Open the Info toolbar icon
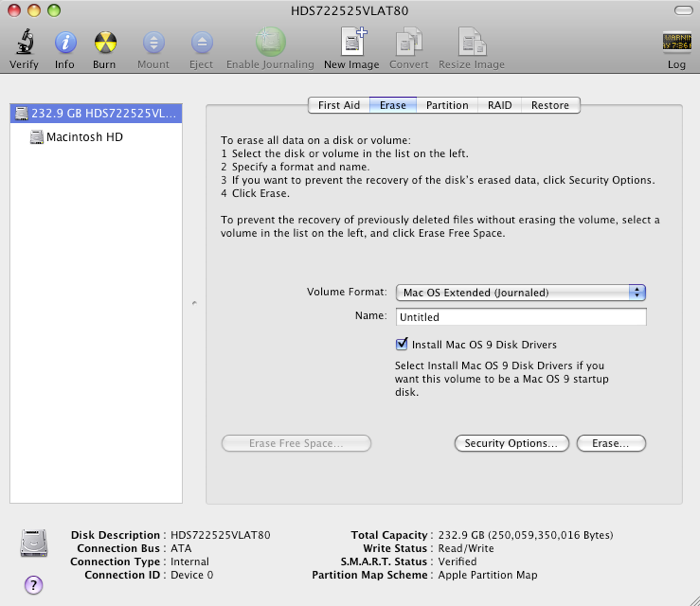The width and height of the screenshot is (700, 606). tap(65, 42)
